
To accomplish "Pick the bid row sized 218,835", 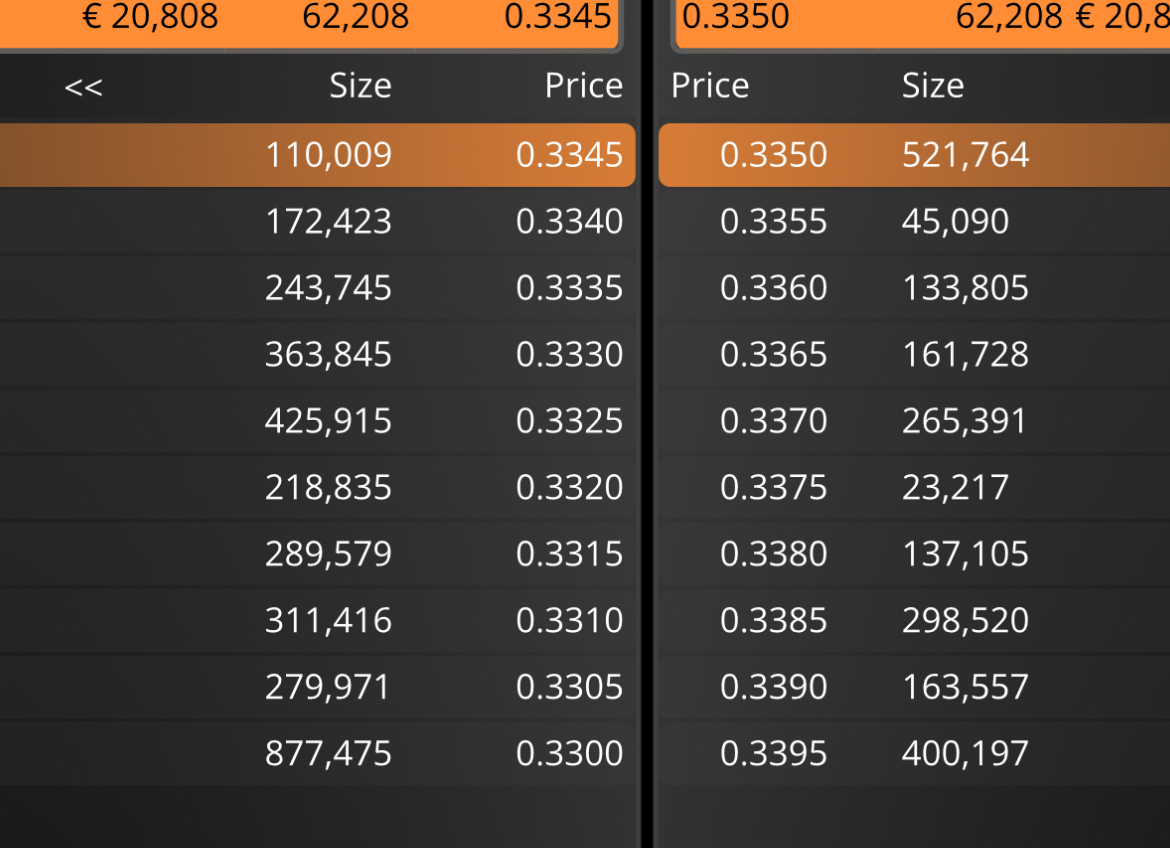I will (317, 487).
